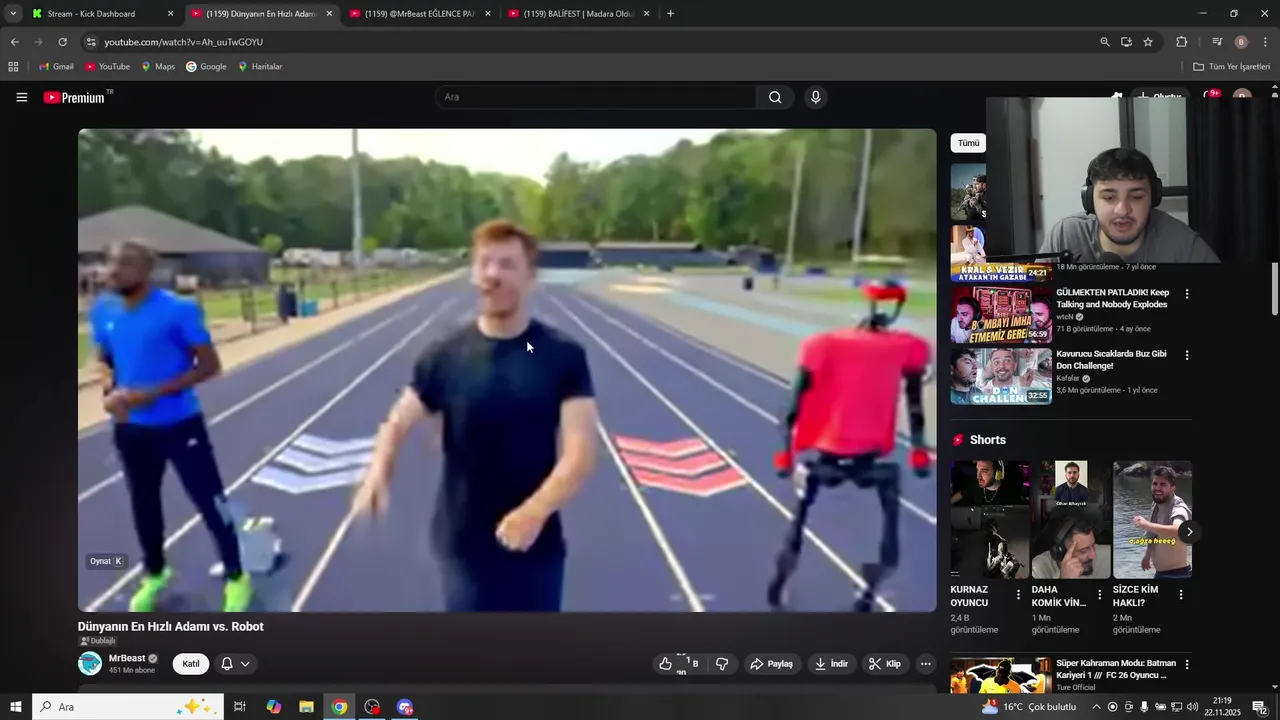This screenshot has height=720, width=1280.
Task: Open the MrBeast channel avatar
Action: pos(90,663)
